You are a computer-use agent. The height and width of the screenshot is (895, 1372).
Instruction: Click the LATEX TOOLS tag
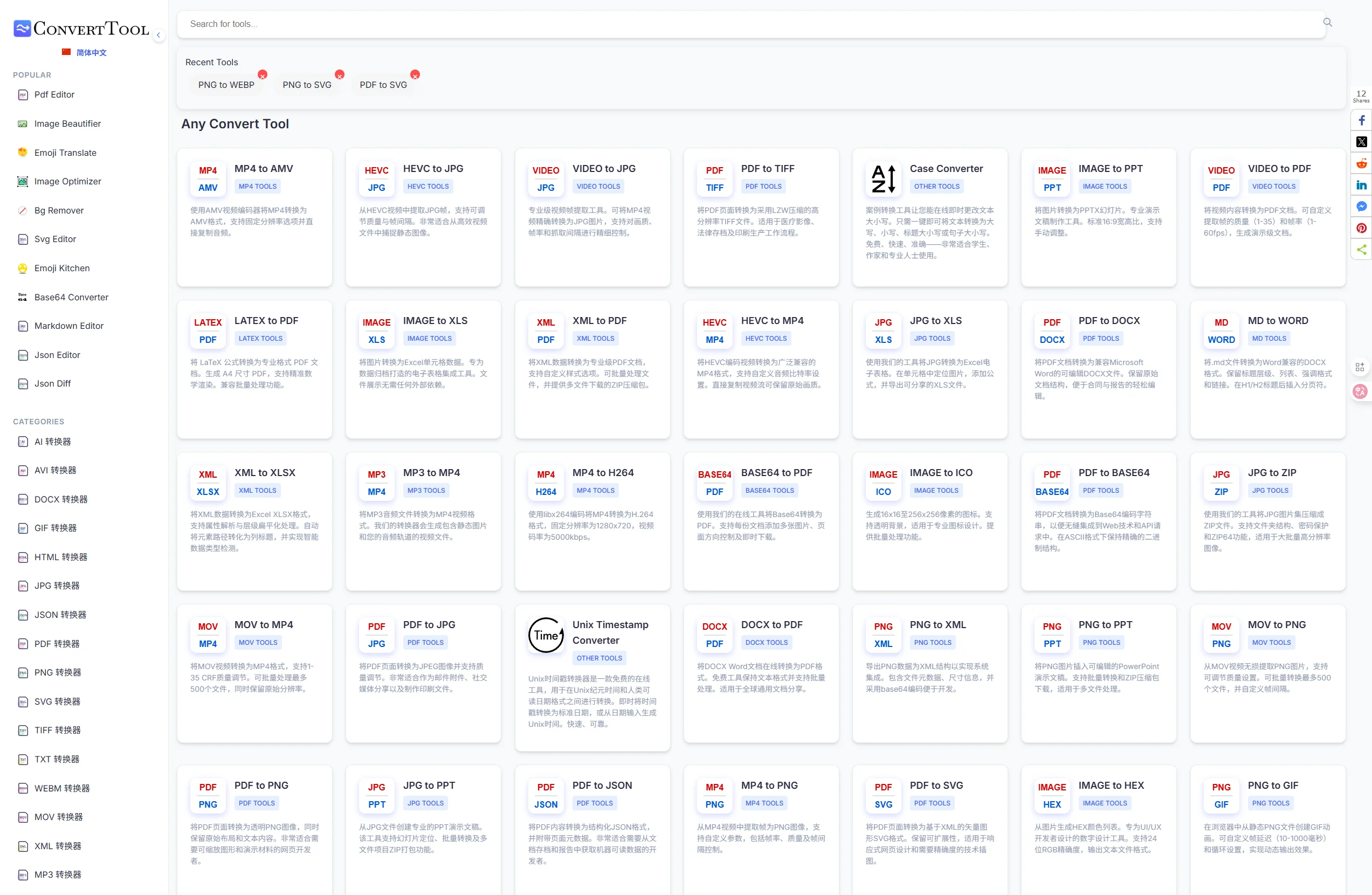point(260,339)
